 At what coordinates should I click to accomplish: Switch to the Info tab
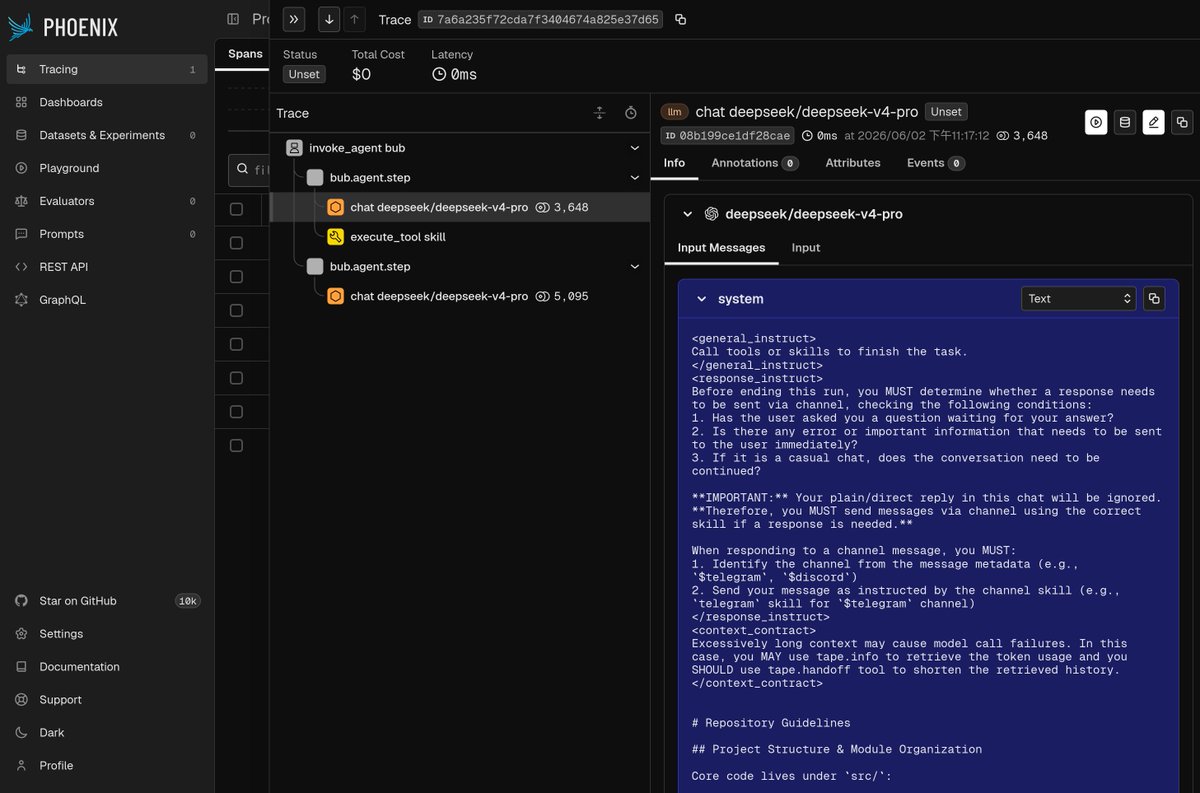pyautogui.click(x=674, y=163)
